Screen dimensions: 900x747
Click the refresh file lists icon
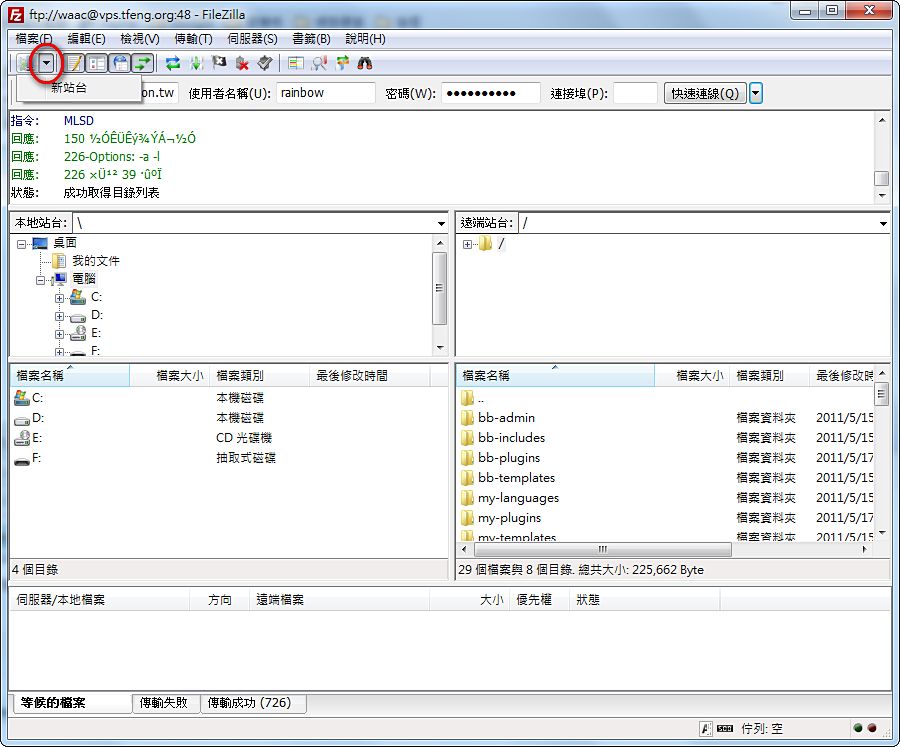coord(173,63)
